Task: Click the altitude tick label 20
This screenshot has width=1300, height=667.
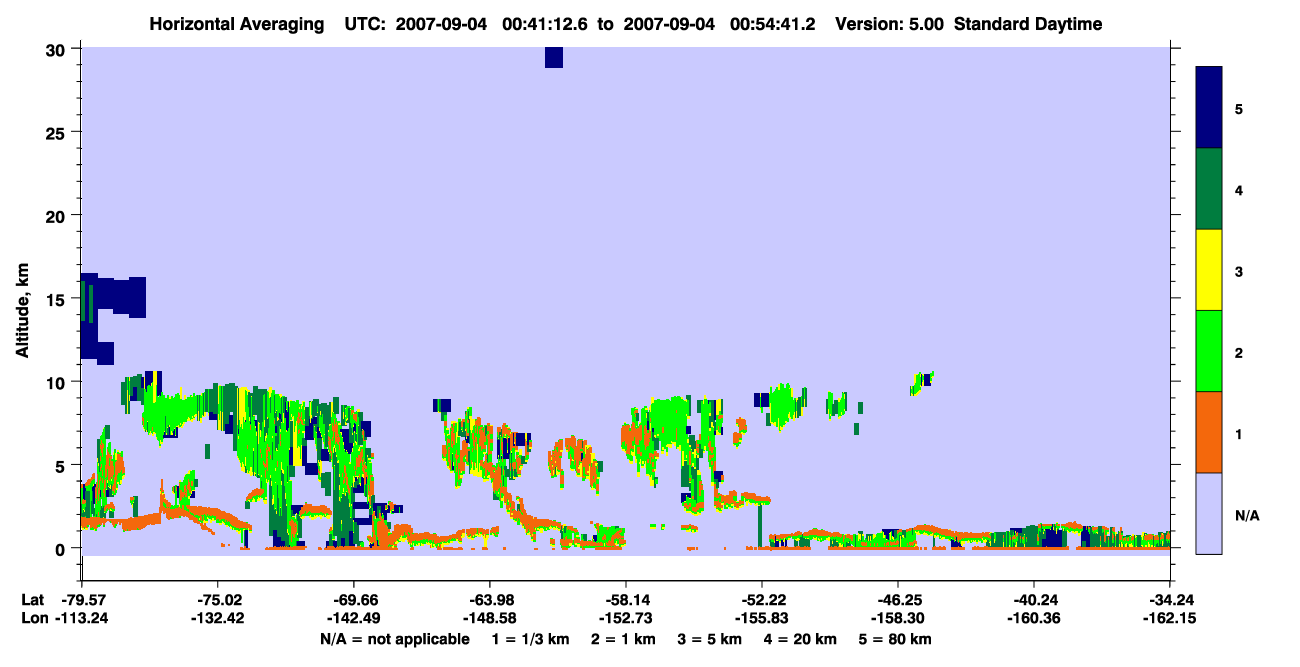Action: pos(58,215)
